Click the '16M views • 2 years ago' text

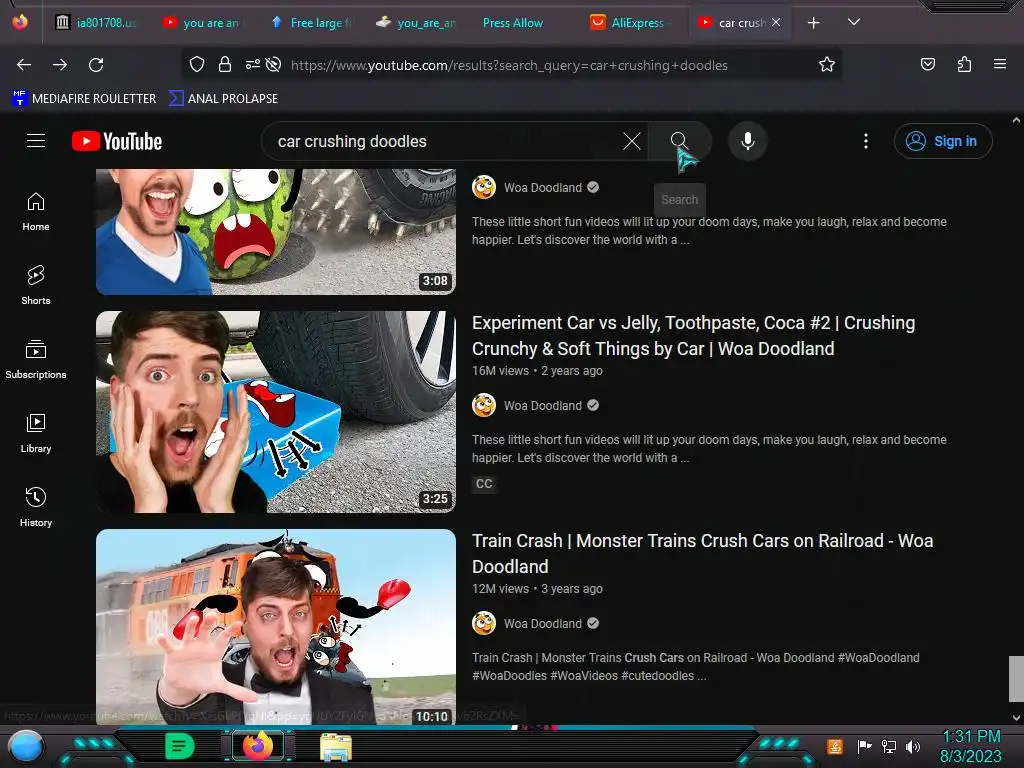point(537,371)
